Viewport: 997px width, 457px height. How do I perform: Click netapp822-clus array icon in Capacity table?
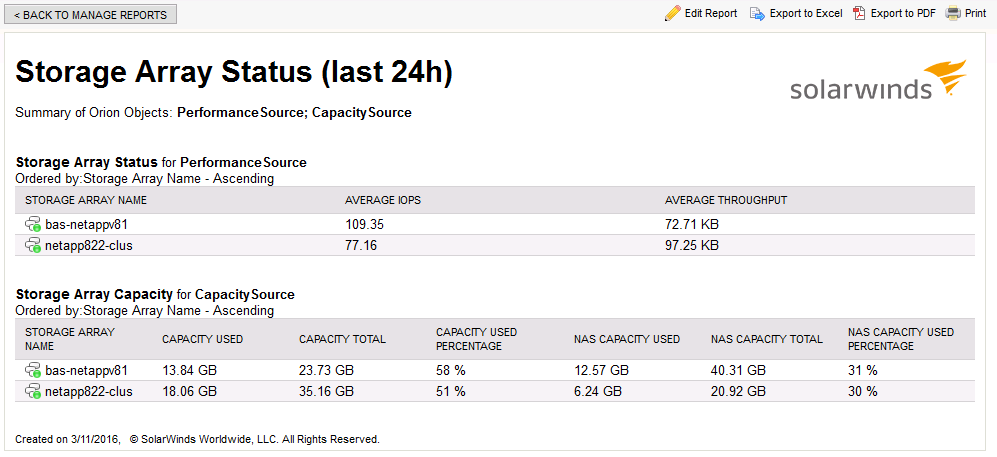(33, 392)
